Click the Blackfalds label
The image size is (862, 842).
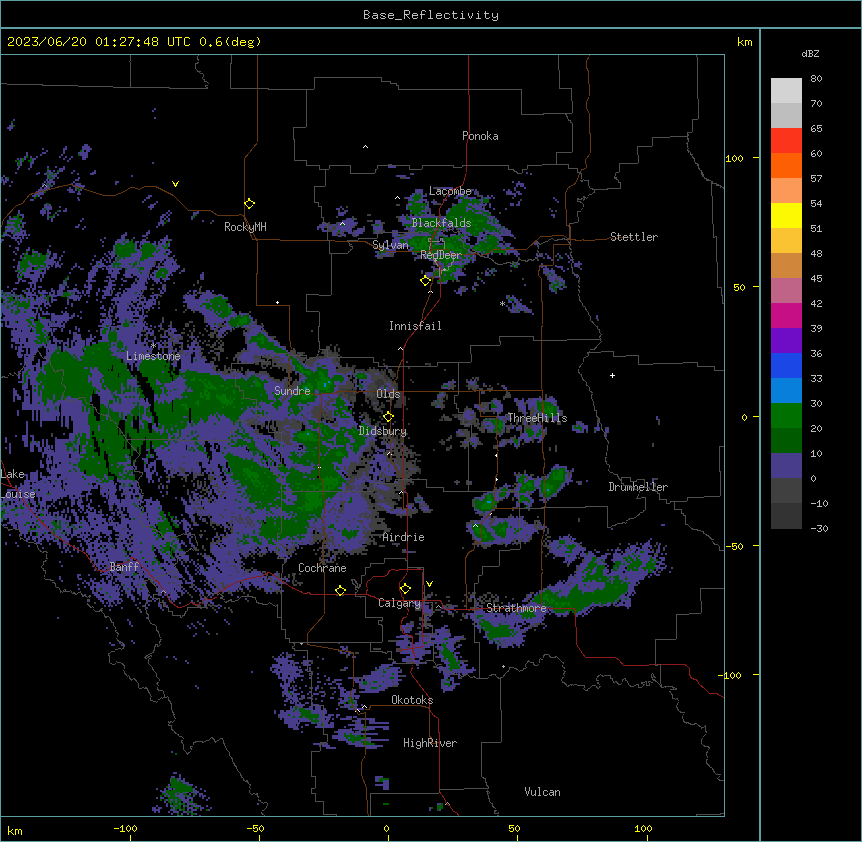[x=441, y=223]
